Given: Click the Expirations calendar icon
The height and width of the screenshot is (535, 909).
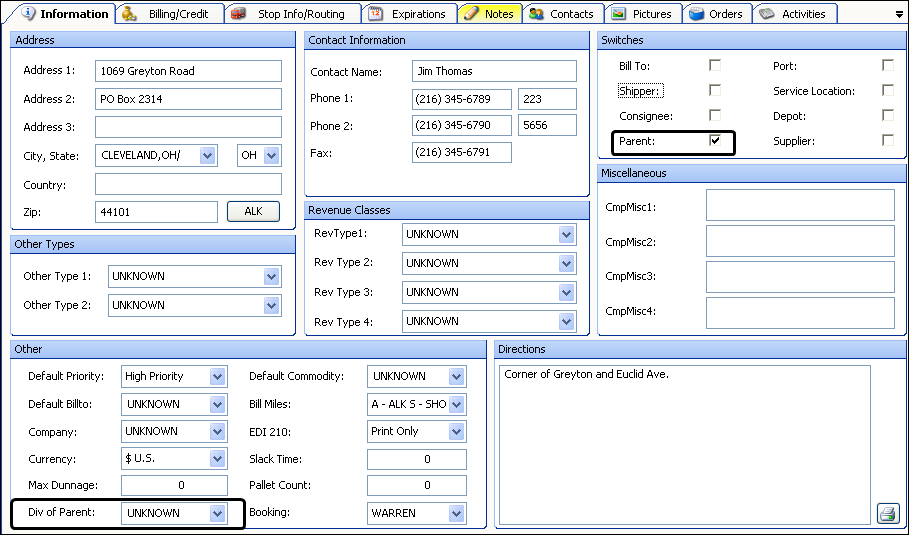Looking at the screenshot, I should pos(375,14).
